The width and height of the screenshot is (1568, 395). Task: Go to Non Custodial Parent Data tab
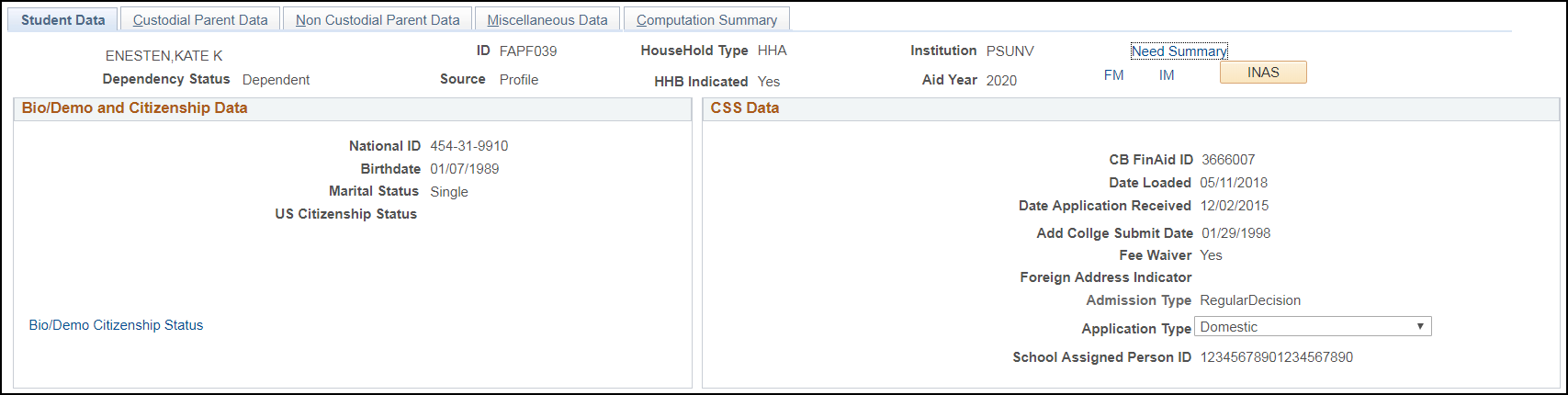tap(378, 19)
